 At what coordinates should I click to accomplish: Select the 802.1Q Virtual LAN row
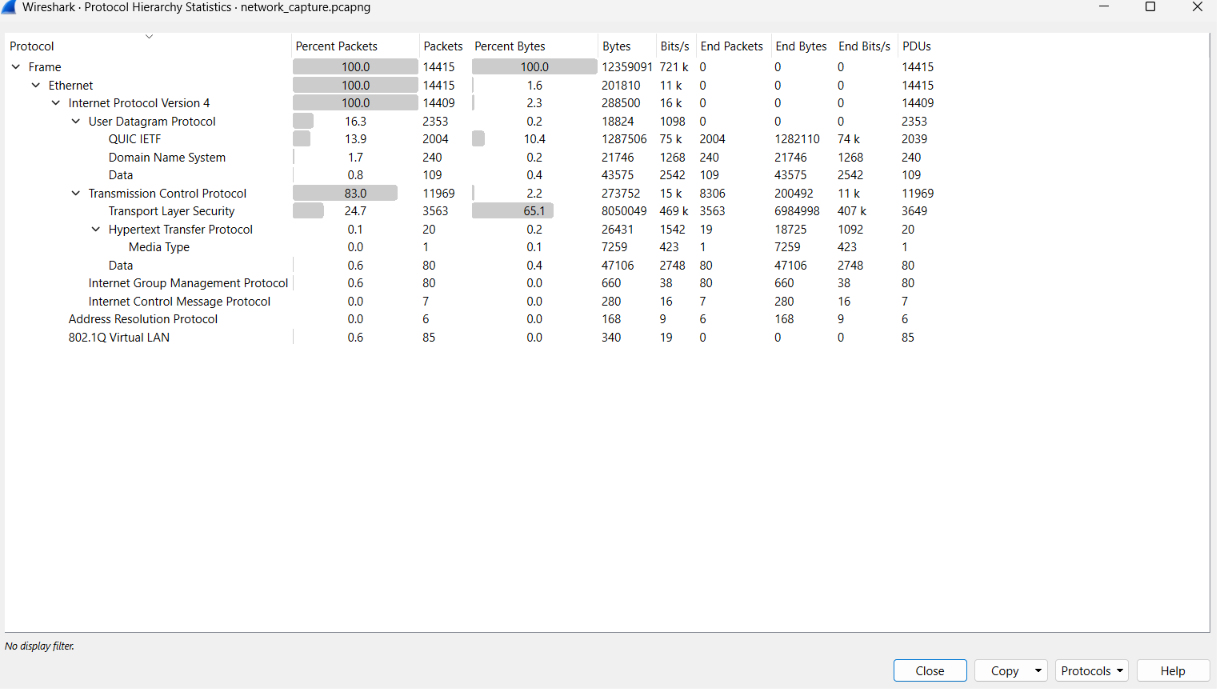(x=607, y=337)
